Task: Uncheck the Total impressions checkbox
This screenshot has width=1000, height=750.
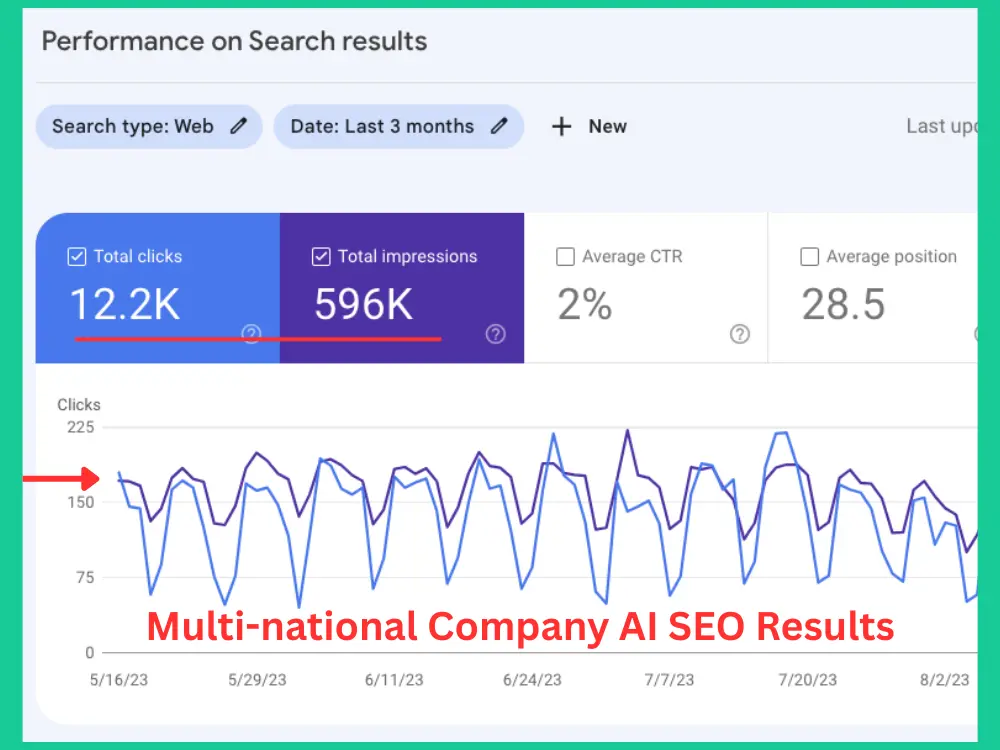Action: 321,257
